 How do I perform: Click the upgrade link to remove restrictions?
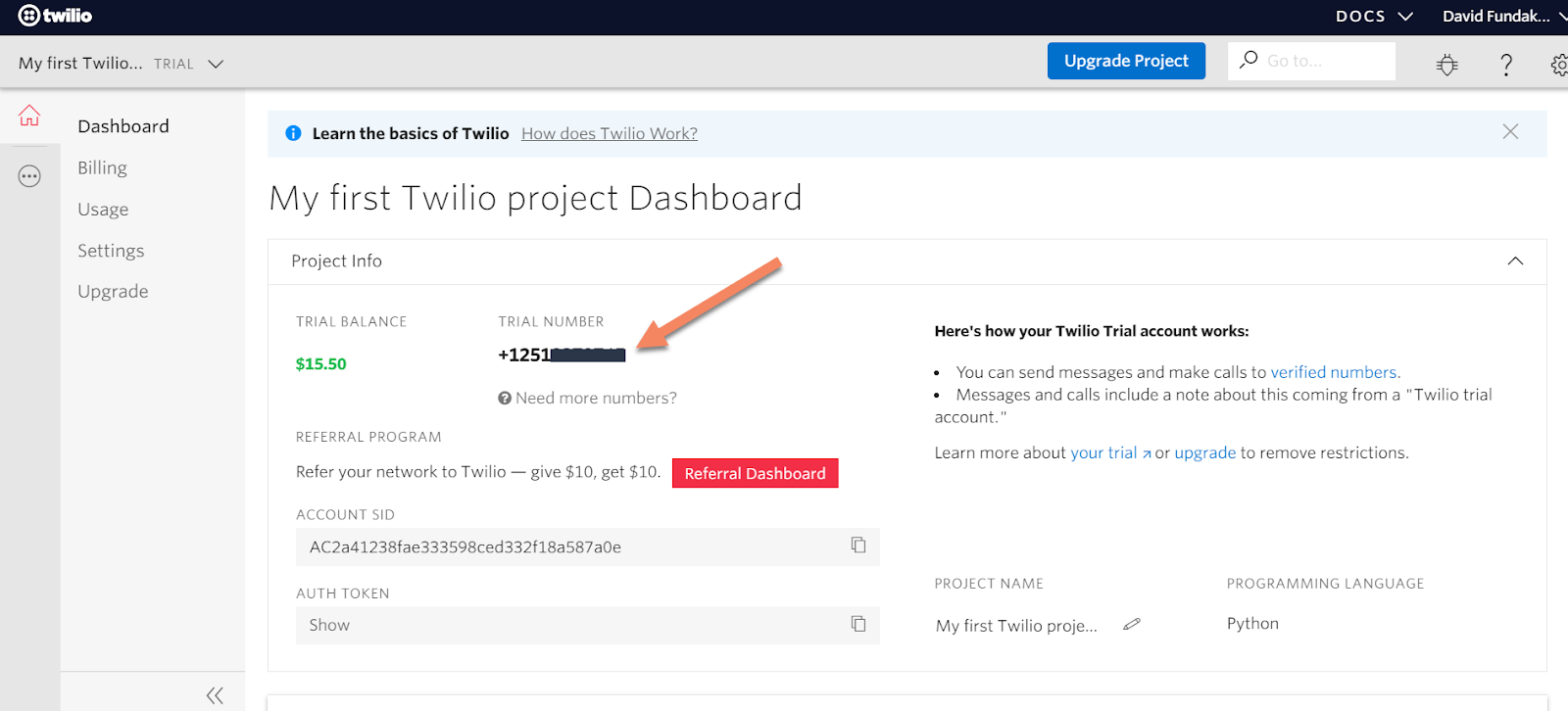(1205, 452)
